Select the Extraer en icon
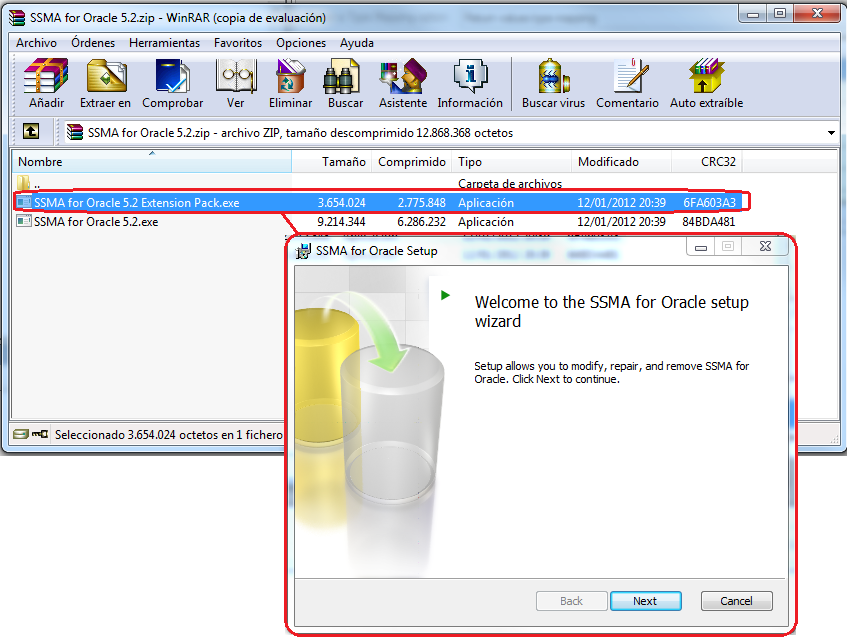This screenshot has height=642, width=847. click(105, 83)
